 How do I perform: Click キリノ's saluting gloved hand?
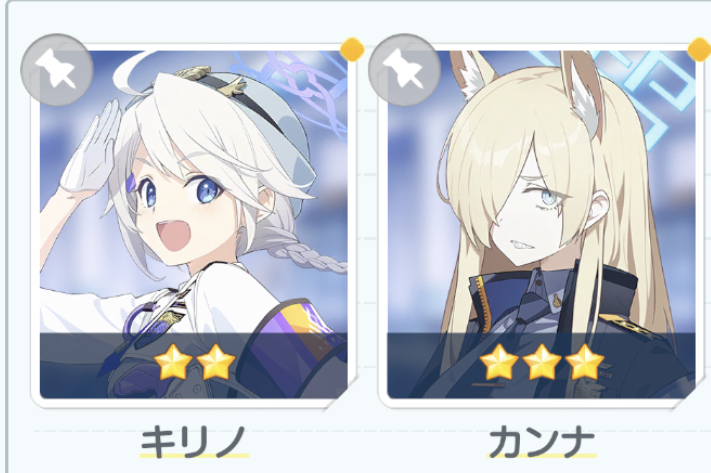91,147
